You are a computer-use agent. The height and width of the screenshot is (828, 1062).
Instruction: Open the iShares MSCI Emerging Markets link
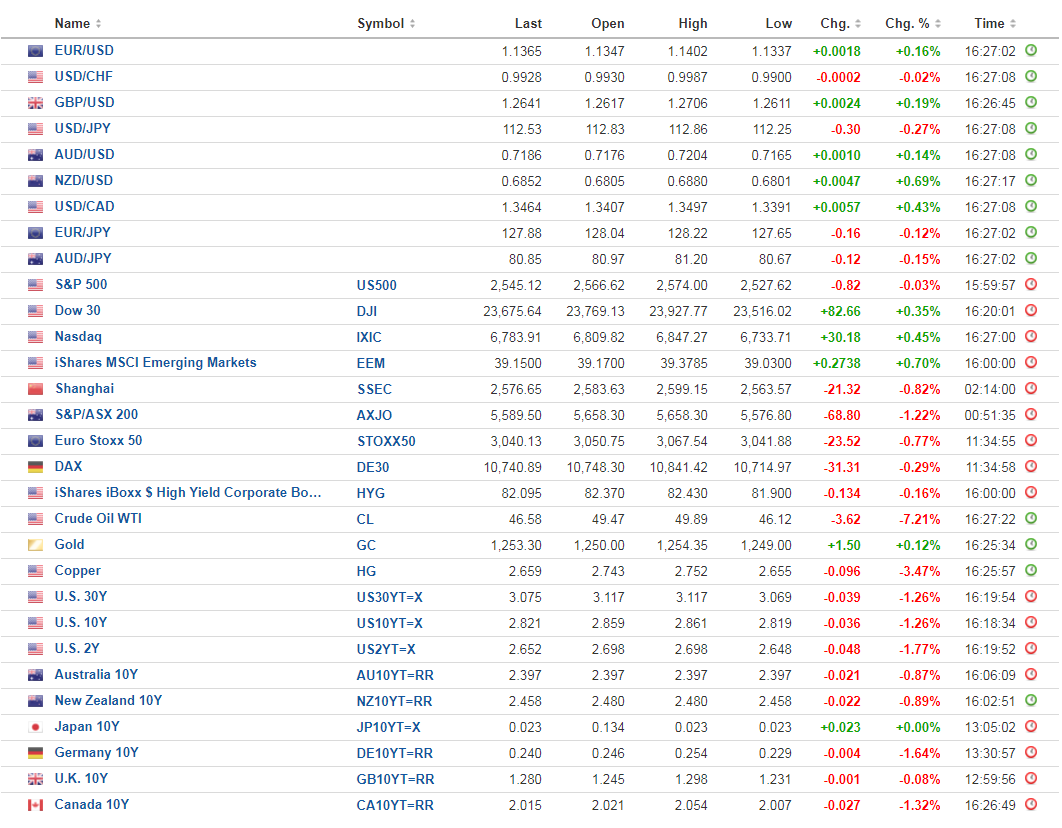155,363
